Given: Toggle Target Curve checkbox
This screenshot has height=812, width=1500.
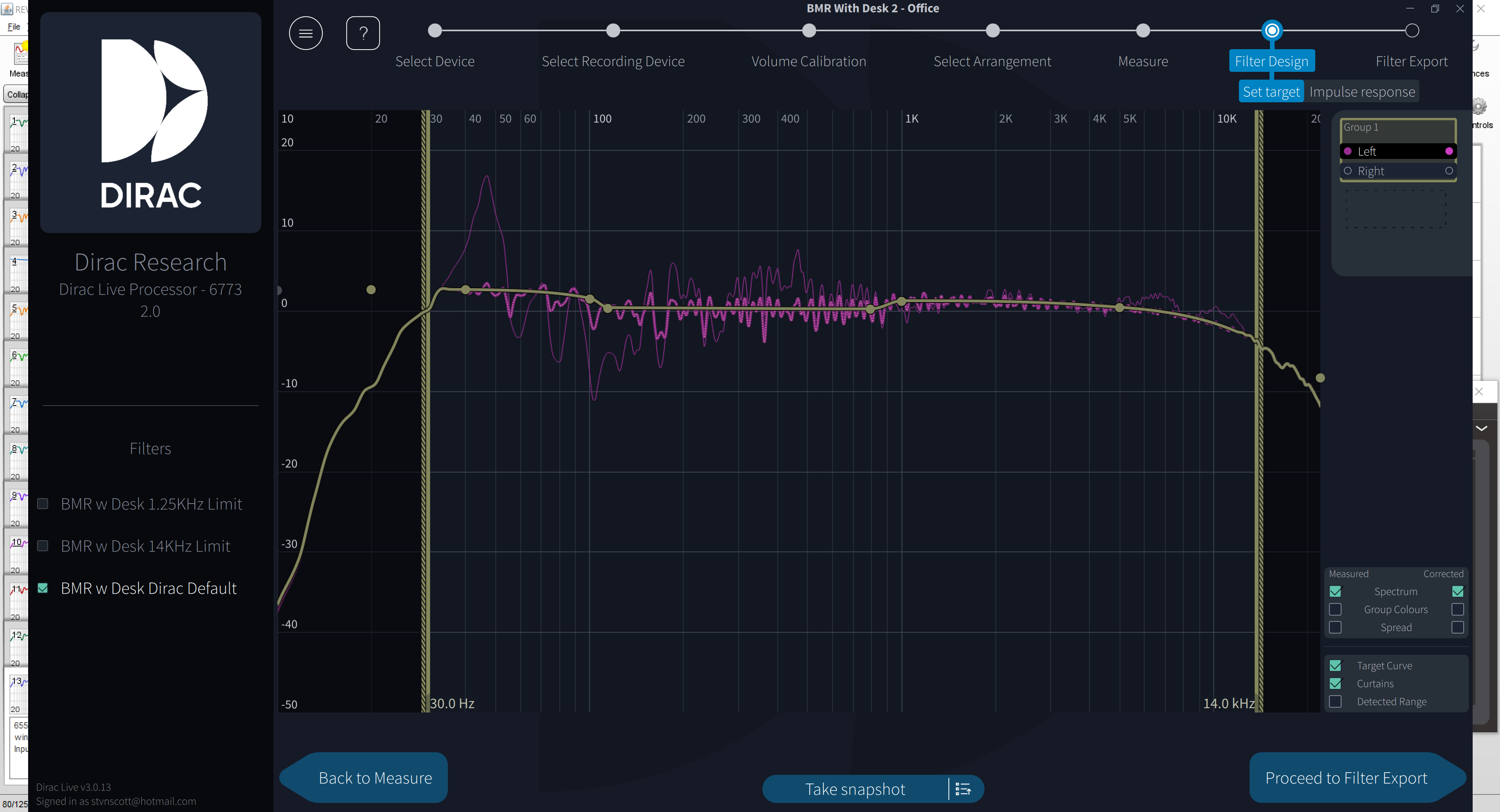Looking at the screenshot, I should pos(1335,665).
